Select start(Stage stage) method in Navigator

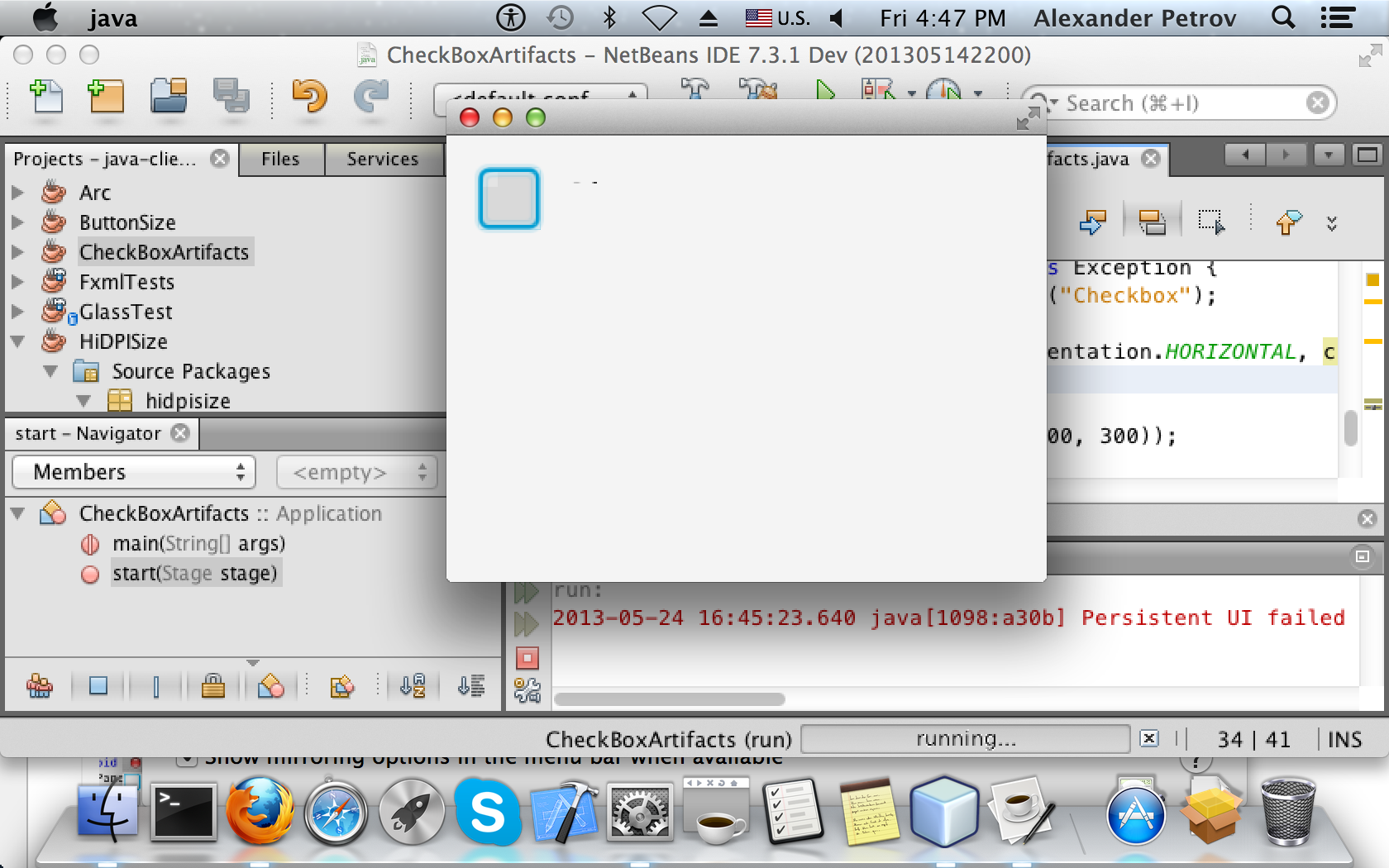tap(194, 573)
